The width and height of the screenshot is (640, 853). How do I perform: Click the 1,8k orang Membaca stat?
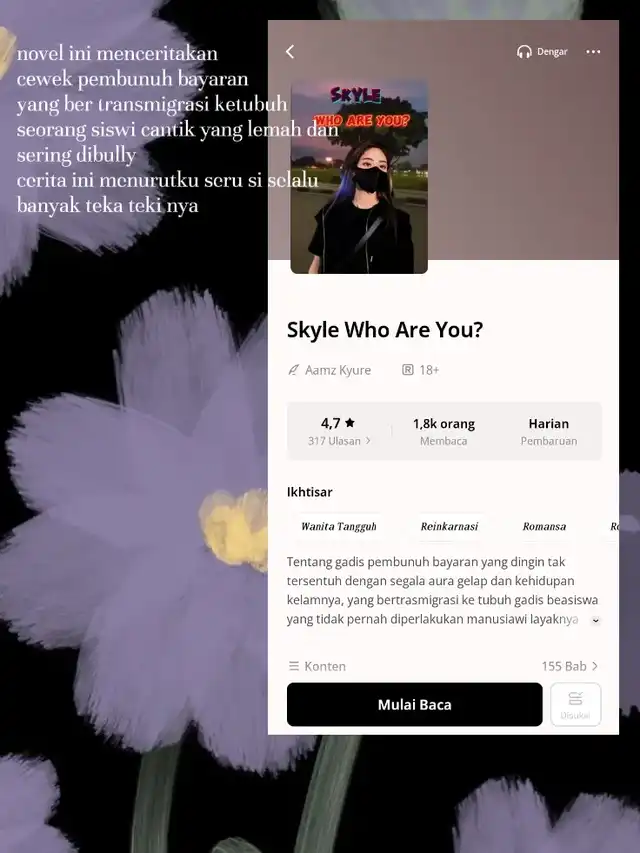tap(444, 431)
